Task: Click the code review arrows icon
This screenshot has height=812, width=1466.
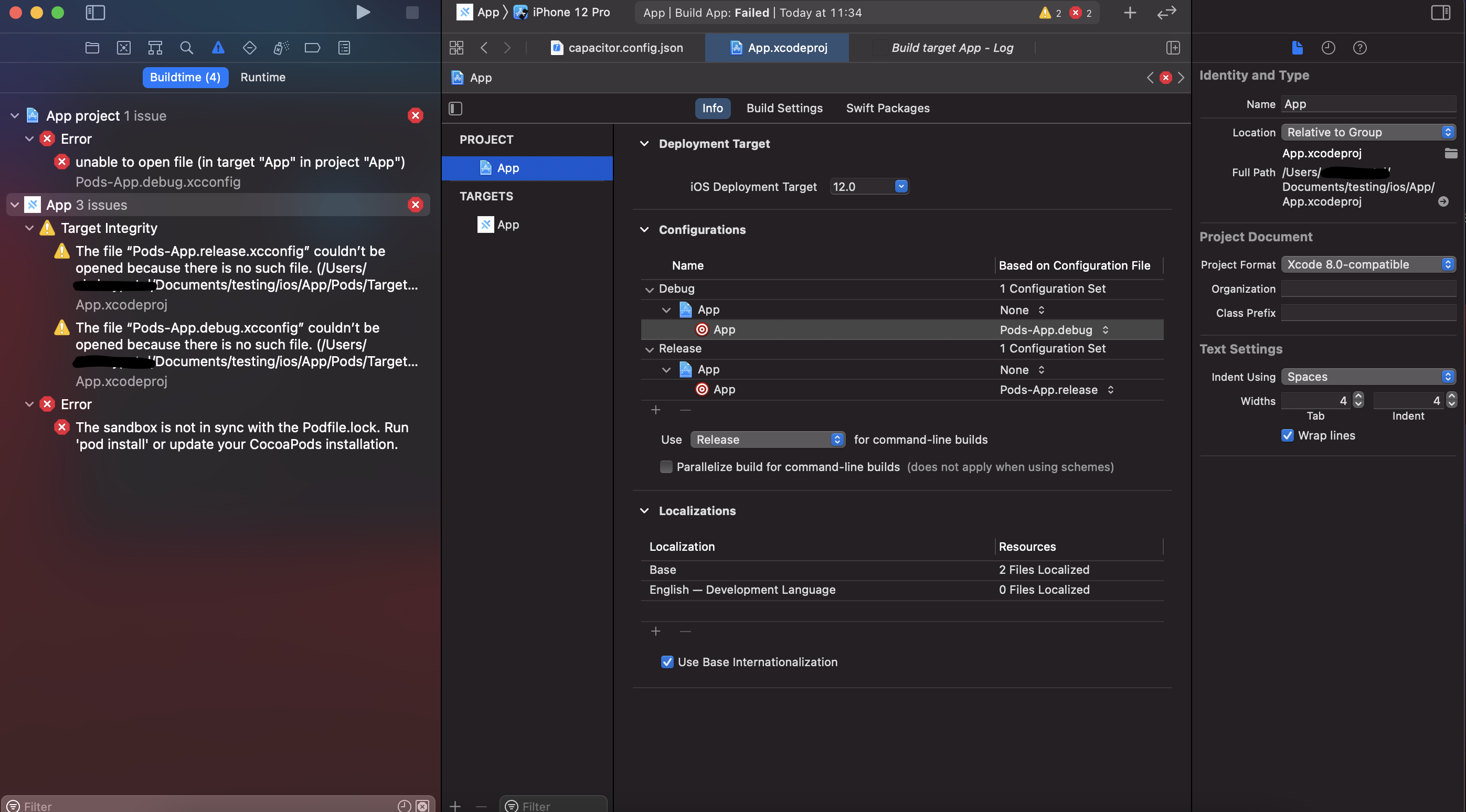Action: tap(1166, 13)
